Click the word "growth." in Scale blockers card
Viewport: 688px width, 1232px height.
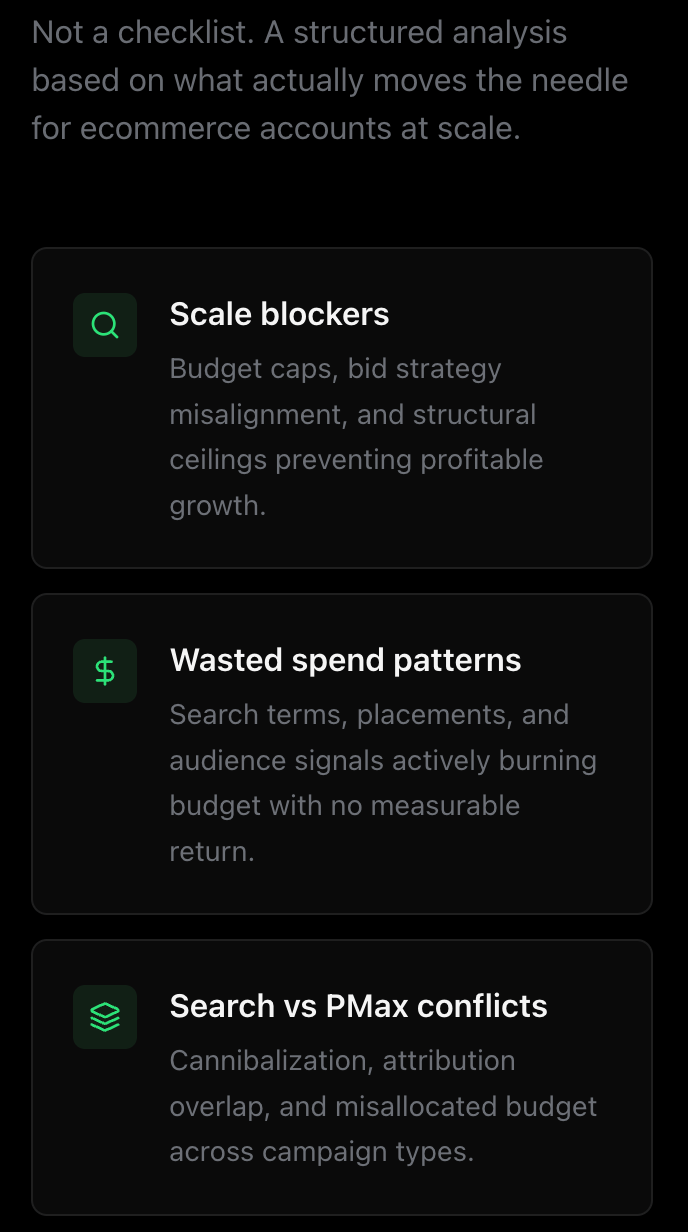218,506
